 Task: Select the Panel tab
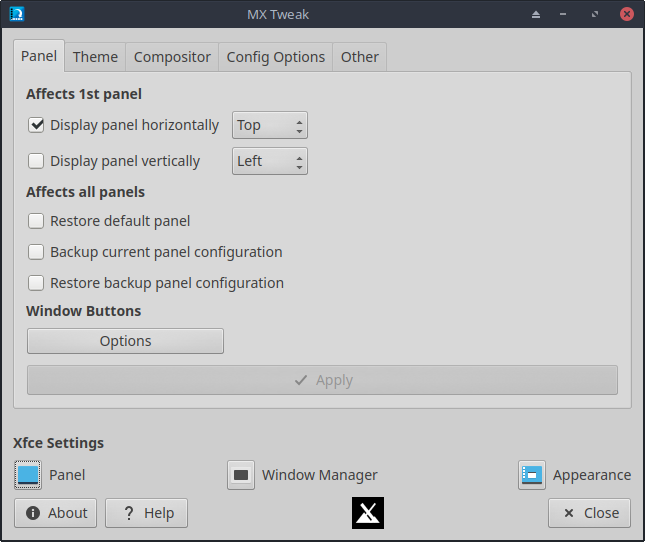39,56
